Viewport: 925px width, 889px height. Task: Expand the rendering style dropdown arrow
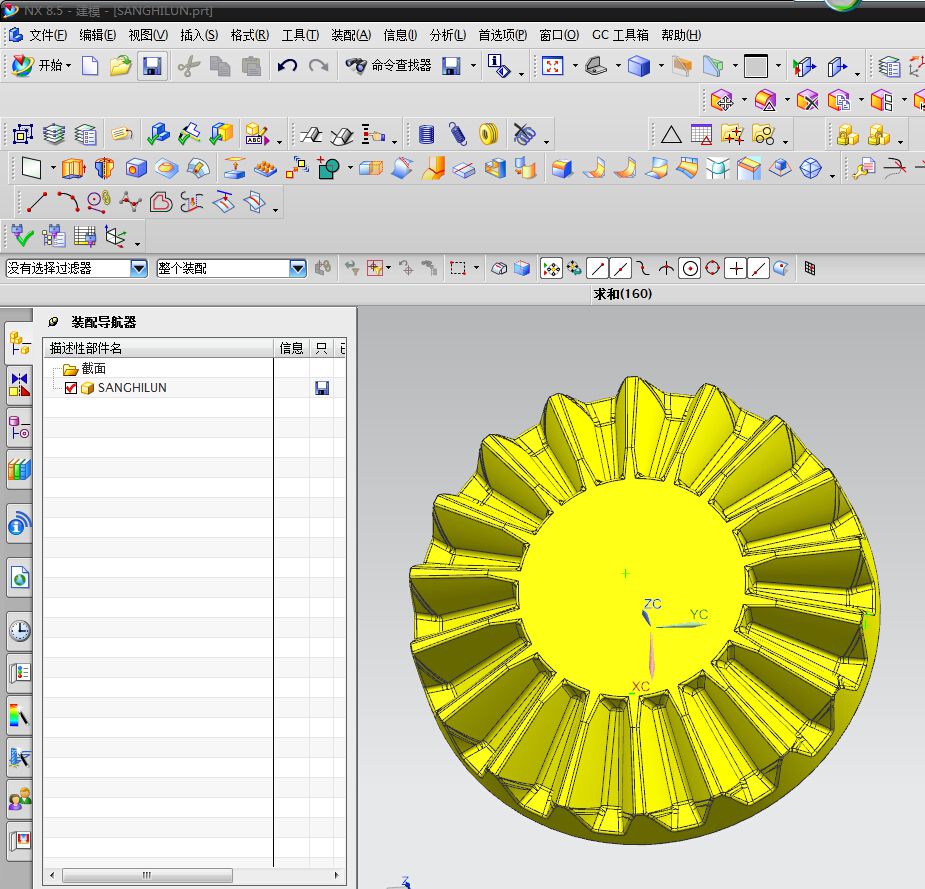pyautogui.click(x=661, y=67)
